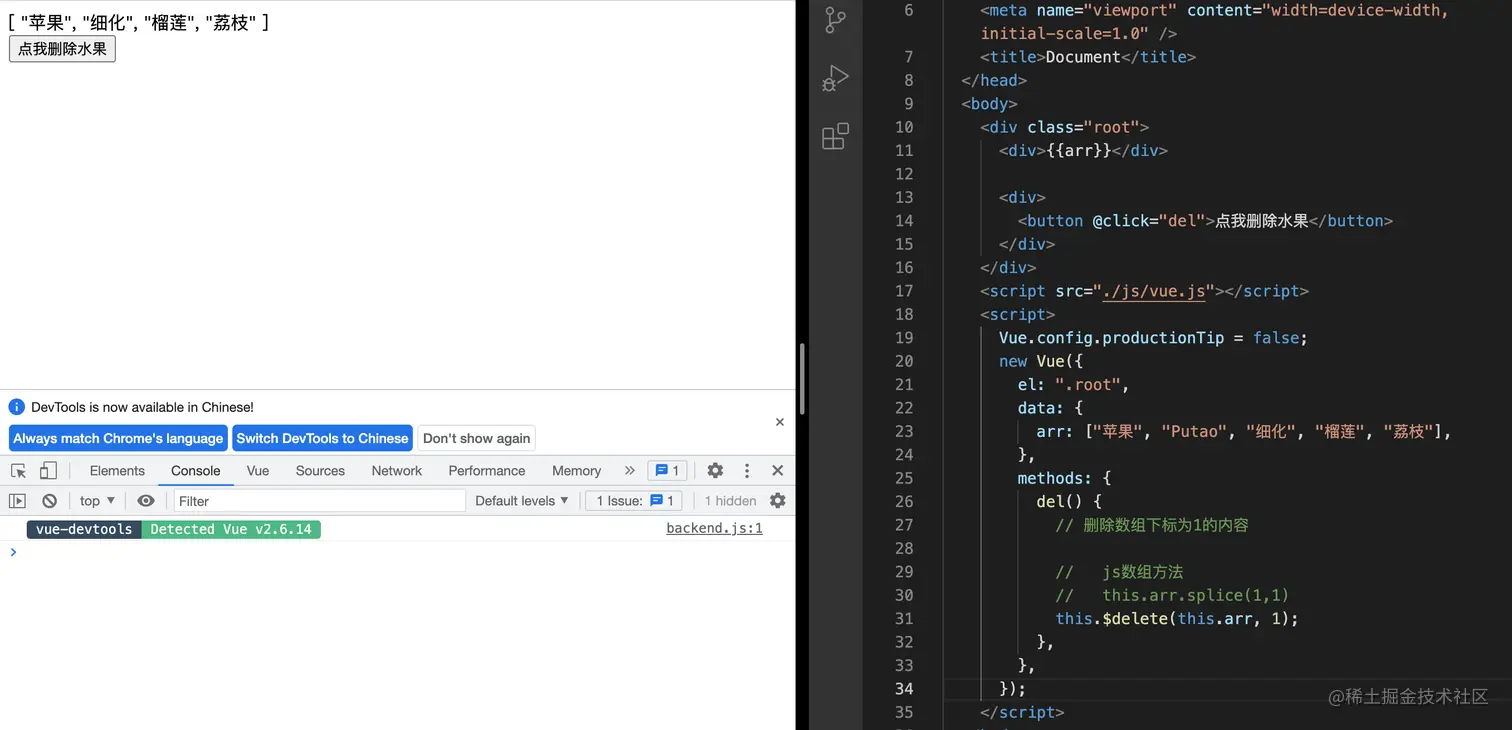Toggle the device toolbar icon
Viewport: 1512px width, 730px height.
48,471
